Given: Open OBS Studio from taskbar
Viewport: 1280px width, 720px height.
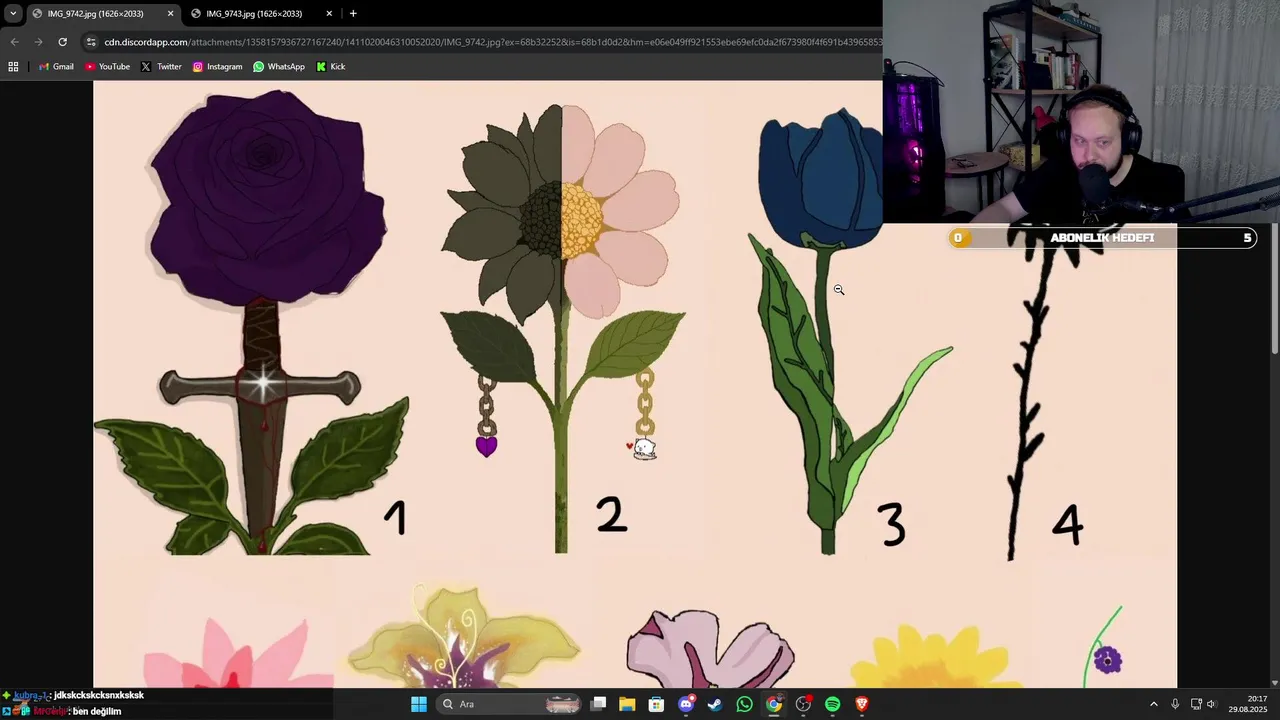Looking at the screenshot, I should pos(803,704).
